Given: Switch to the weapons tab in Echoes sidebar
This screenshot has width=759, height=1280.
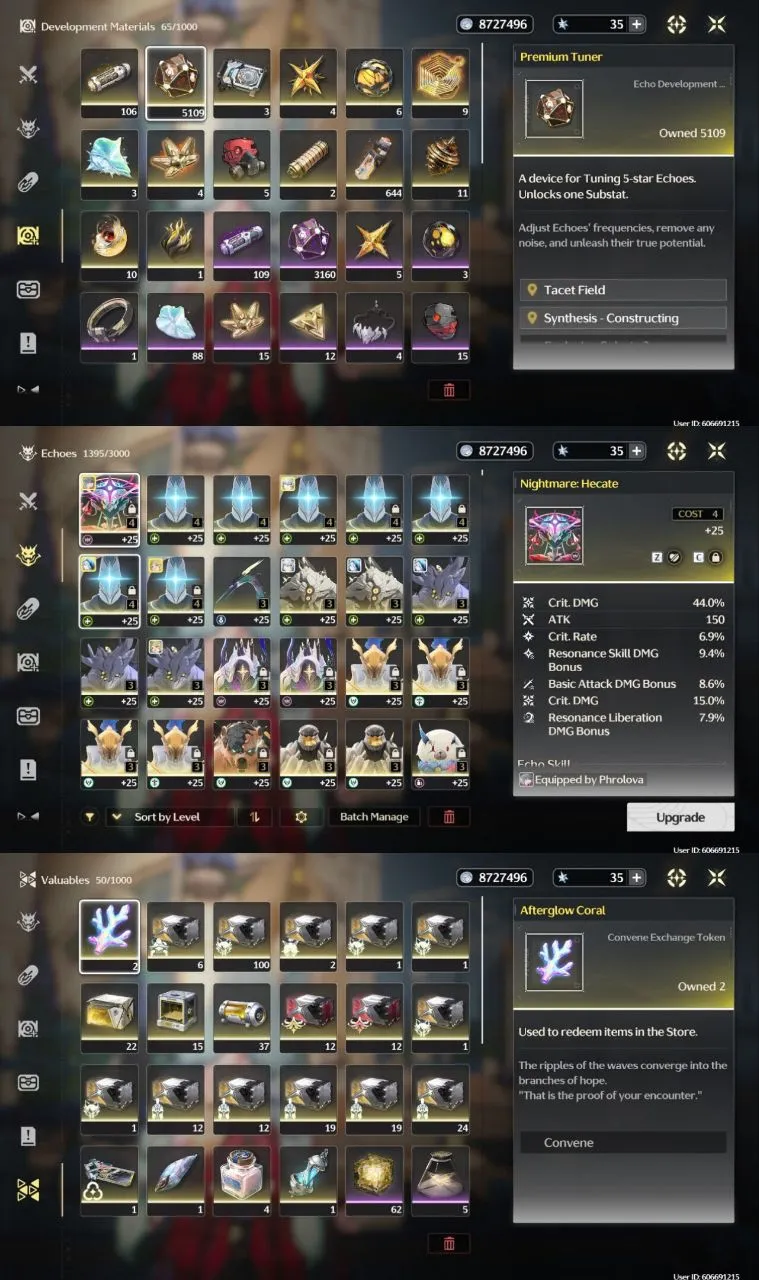Looking at the screenshot, I should click(x=28, y=501).
